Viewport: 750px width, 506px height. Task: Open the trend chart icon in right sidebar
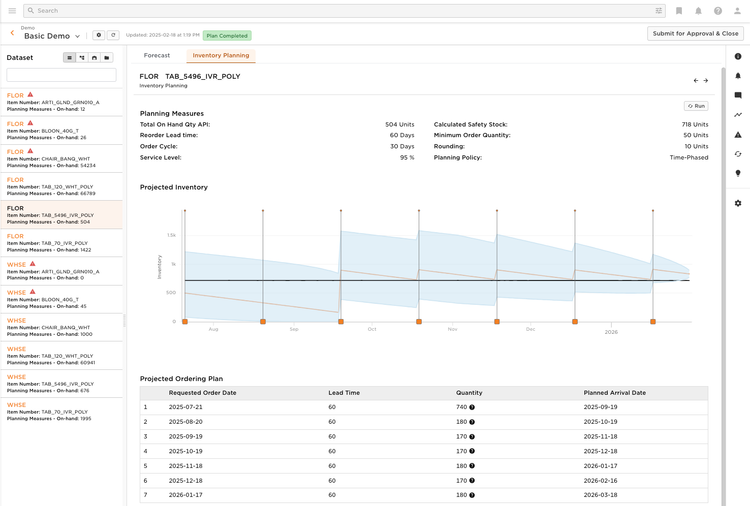(738, 115)
